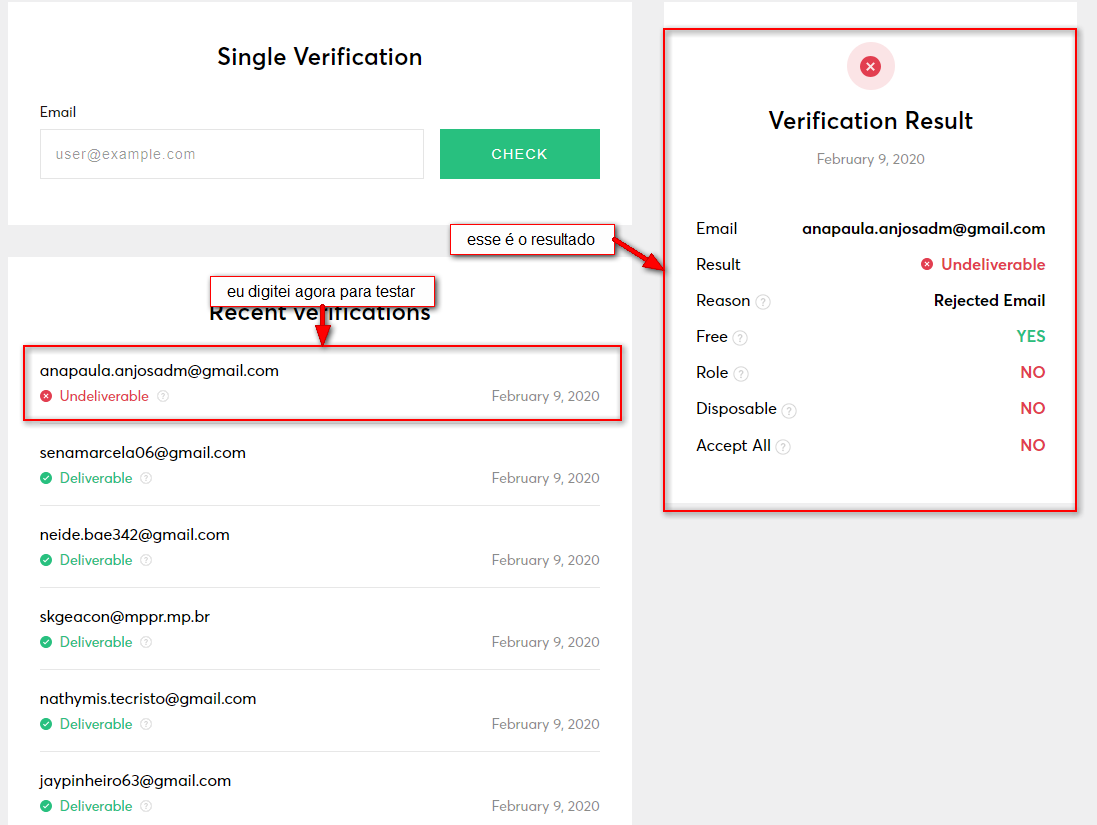The width and height of the screenshot is (1097, 825).
Task: Click the Reason help question-mark icon
Action: click(x=764, y=302)
